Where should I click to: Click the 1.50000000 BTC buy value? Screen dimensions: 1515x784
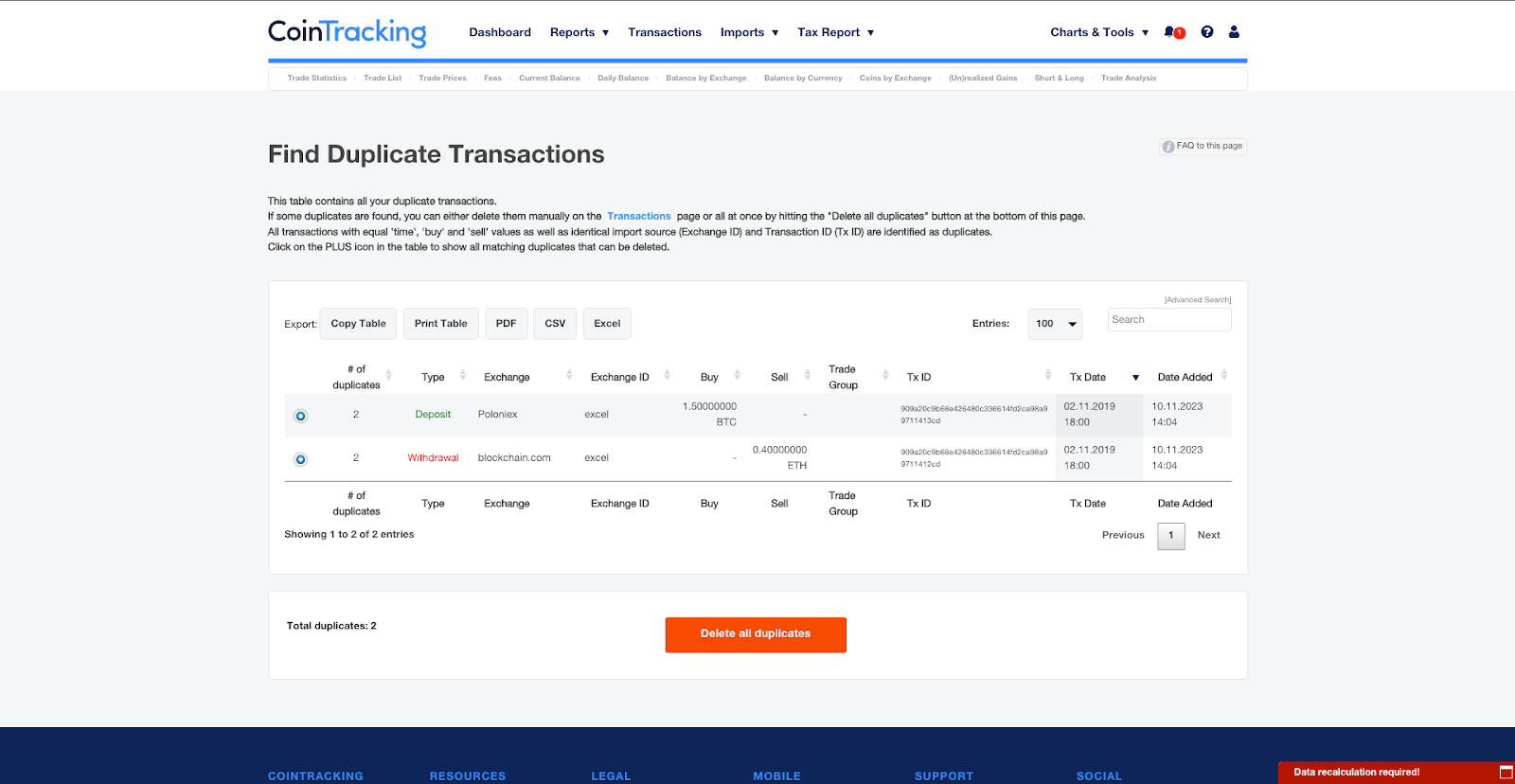point(709,415)
